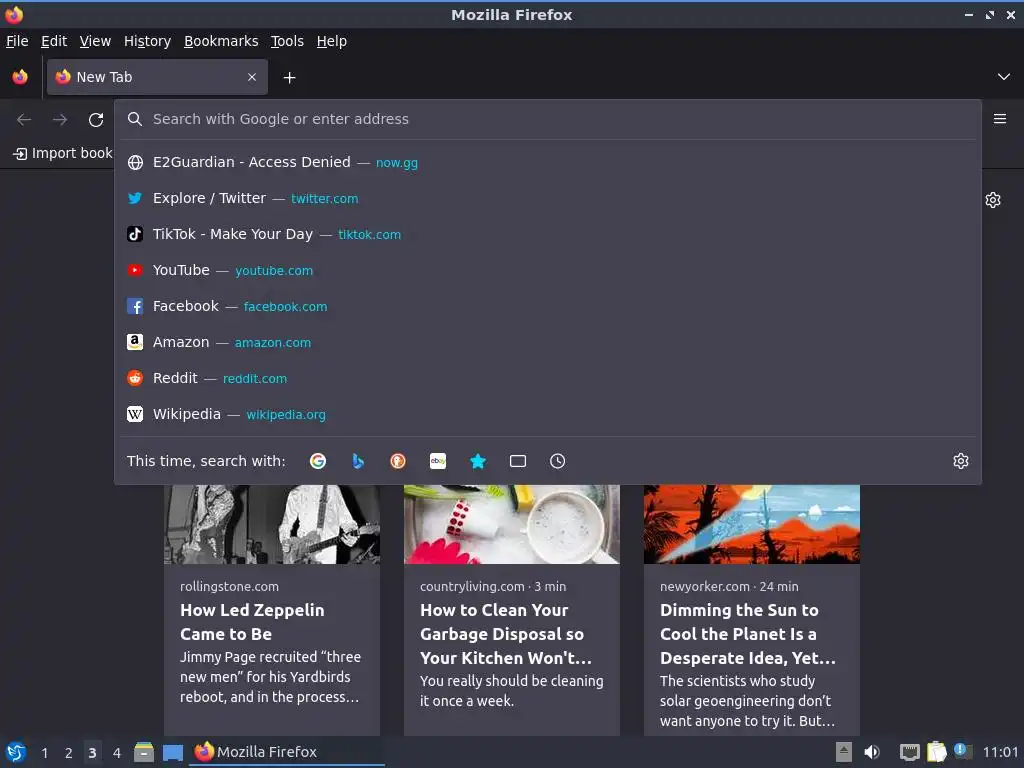
Task: Open the Tools menu
Action: pyautogui.click(x=287, y=41)
